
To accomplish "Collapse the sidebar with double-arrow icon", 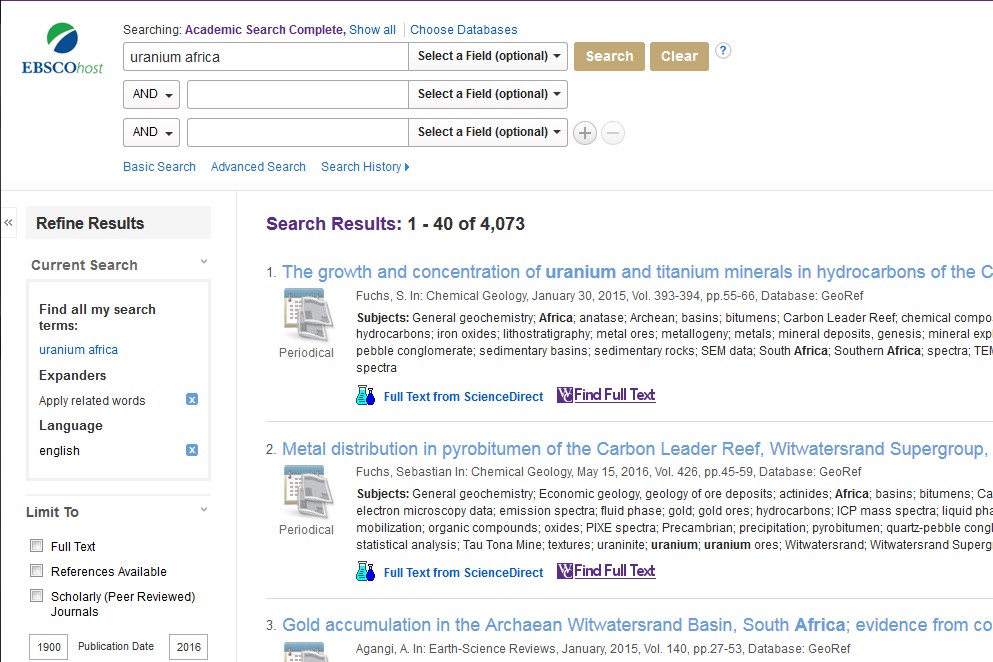I will (8, 222).
